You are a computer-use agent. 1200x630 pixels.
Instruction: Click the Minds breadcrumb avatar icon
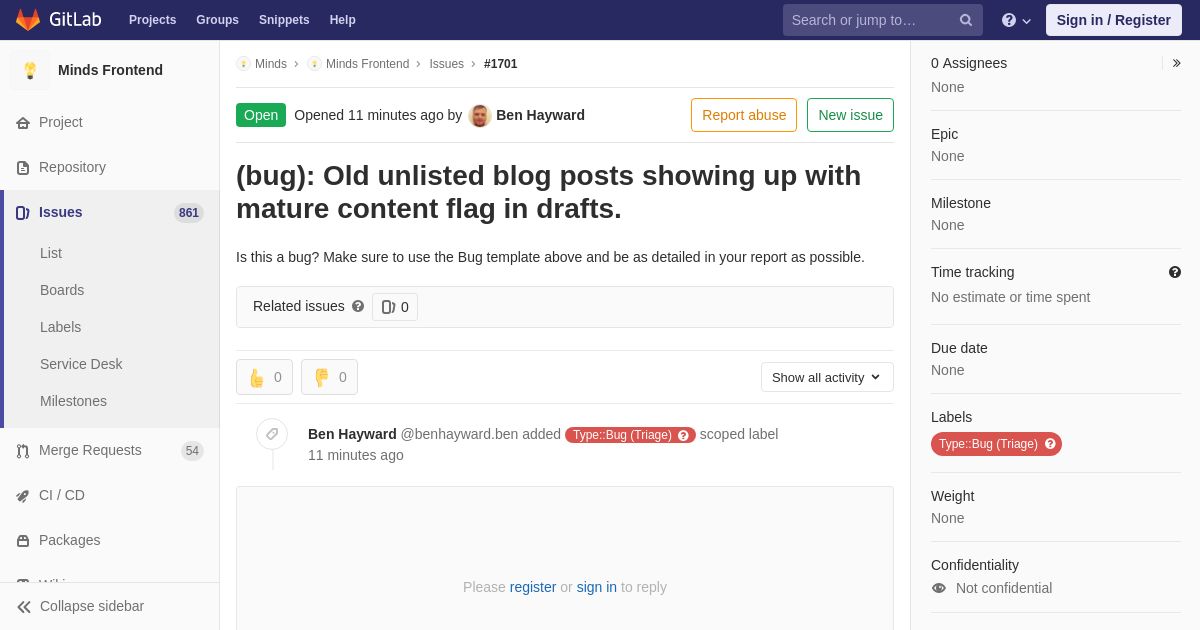click(x=243, y=64)
